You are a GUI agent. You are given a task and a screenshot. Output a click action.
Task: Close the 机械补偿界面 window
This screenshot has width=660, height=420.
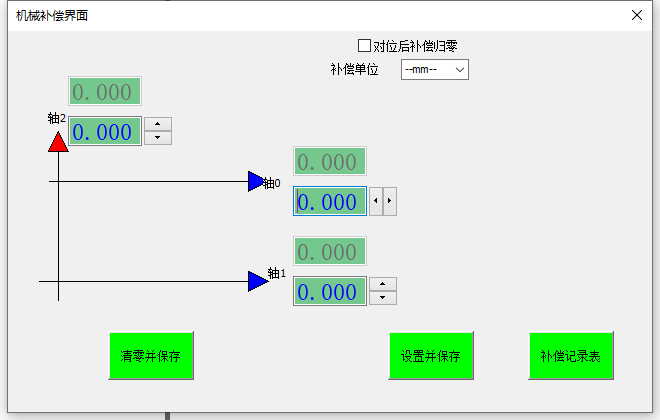click(x=637, y=15)
